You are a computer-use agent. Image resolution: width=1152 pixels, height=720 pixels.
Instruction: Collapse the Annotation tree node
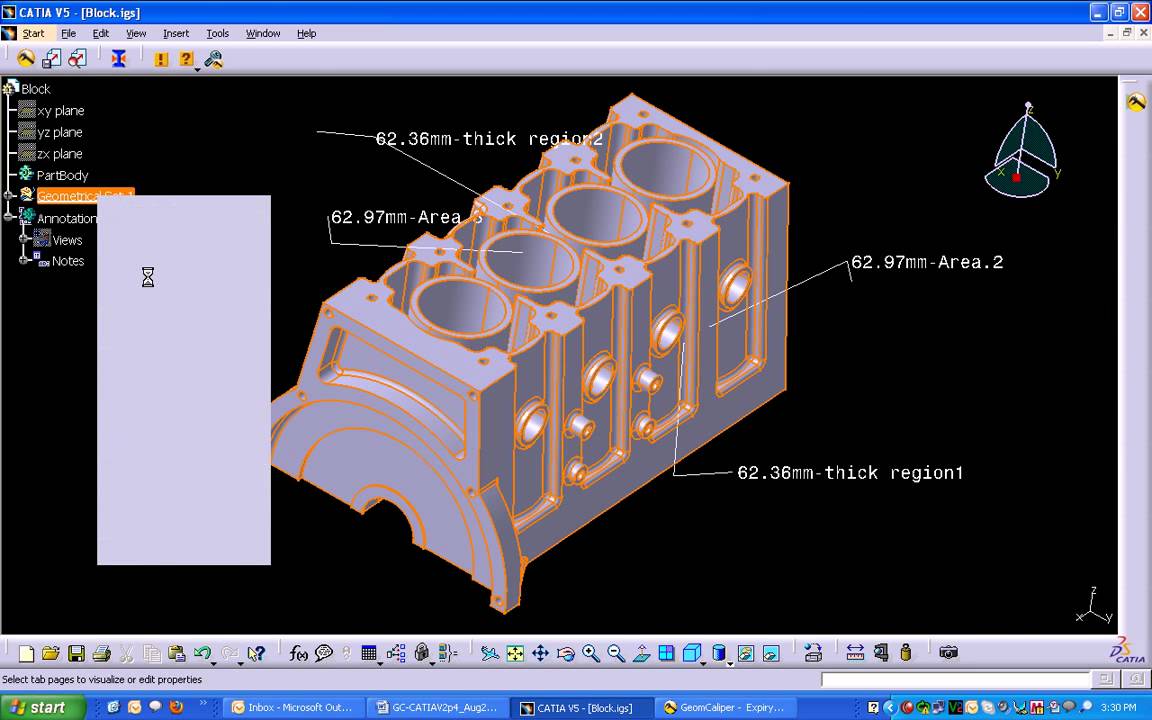click(9, 217)
